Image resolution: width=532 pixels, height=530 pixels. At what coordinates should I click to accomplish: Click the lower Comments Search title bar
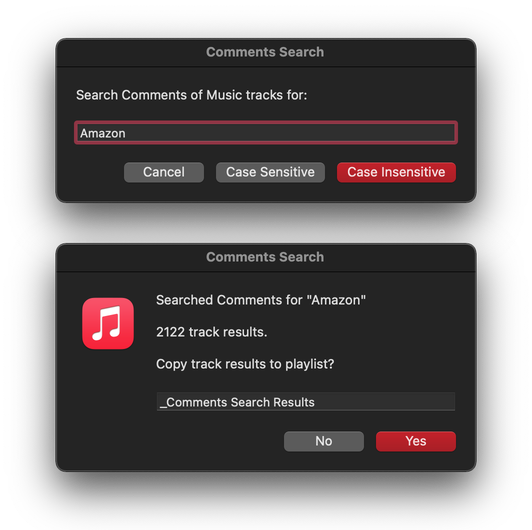tap(266, 257)
